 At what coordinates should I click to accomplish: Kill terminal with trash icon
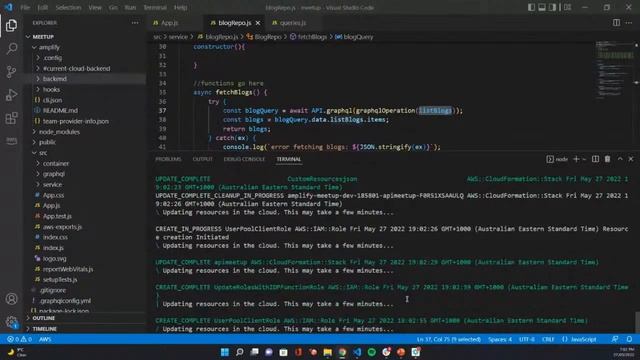point(607,159)
